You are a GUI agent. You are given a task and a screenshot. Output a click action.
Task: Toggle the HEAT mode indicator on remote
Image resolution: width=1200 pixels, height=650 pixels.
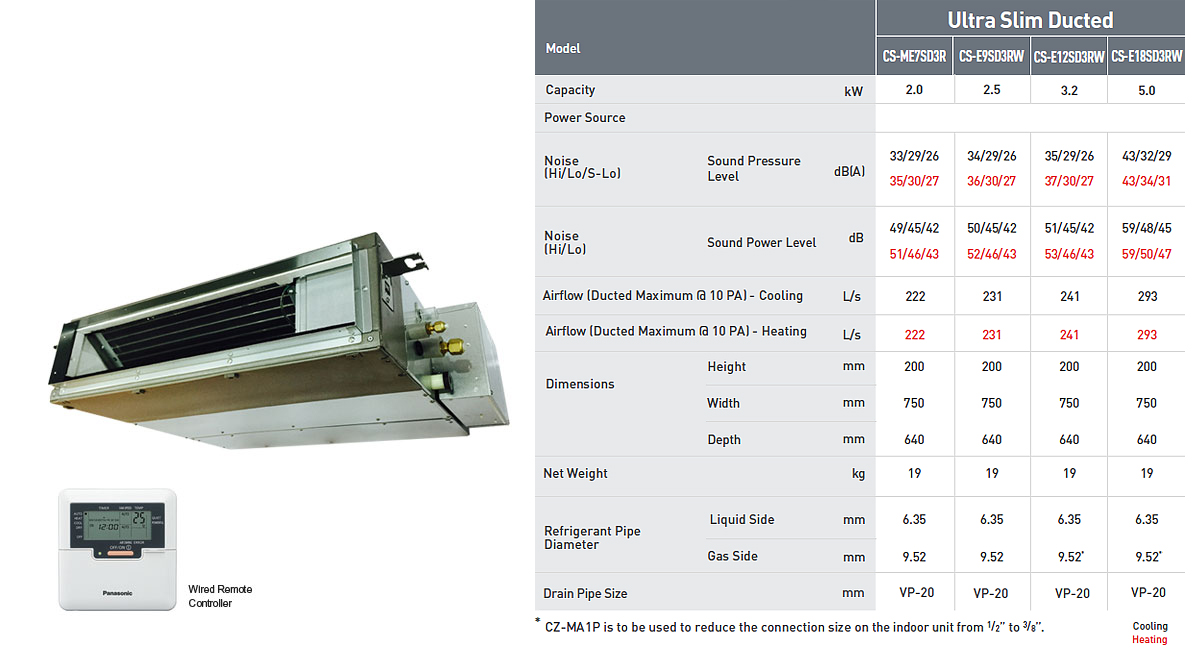pyautogui.click(x=77, y=518)
